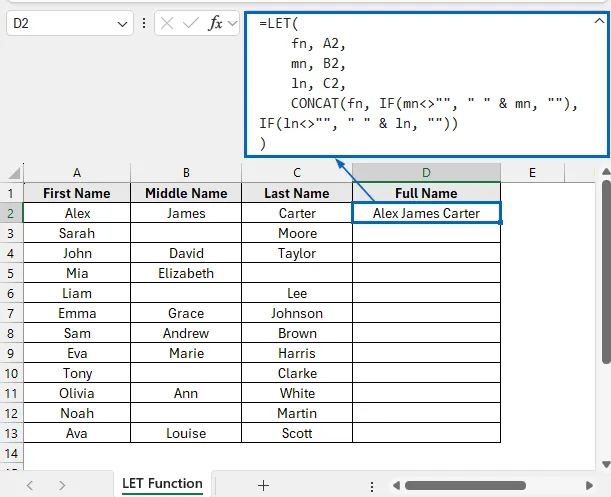Image resolution: width=611 pixels, height=497 pixels.
Task: Select the cell with Harris
Action: click(297, 353)
